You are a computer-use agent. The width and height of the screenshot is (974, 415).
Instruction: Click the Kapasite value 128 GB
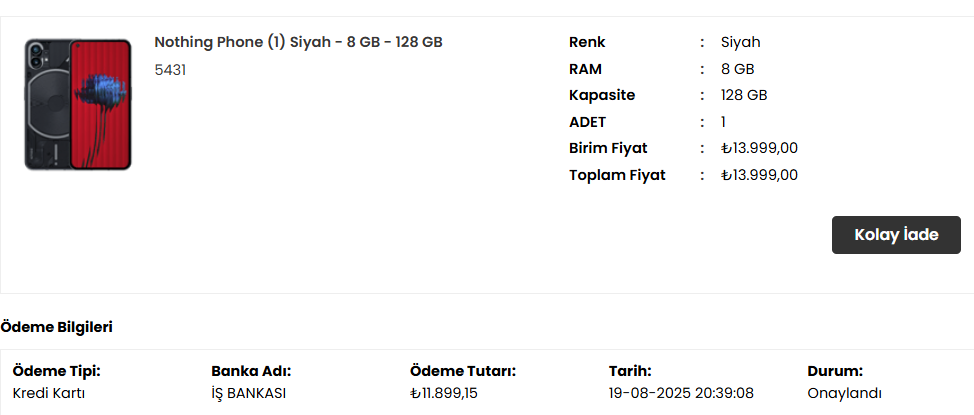pyautogui.click(x=744, y=96)
